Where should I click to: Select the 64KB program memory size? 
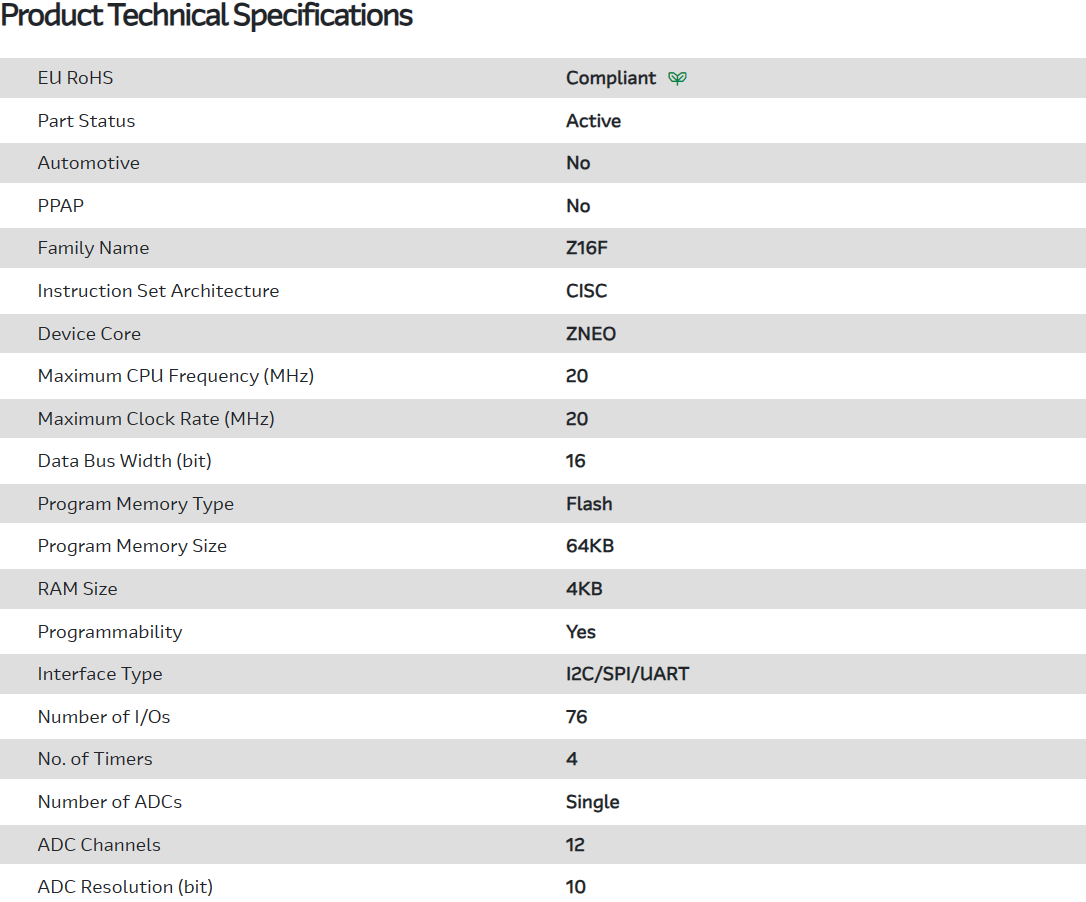point(588,546)
